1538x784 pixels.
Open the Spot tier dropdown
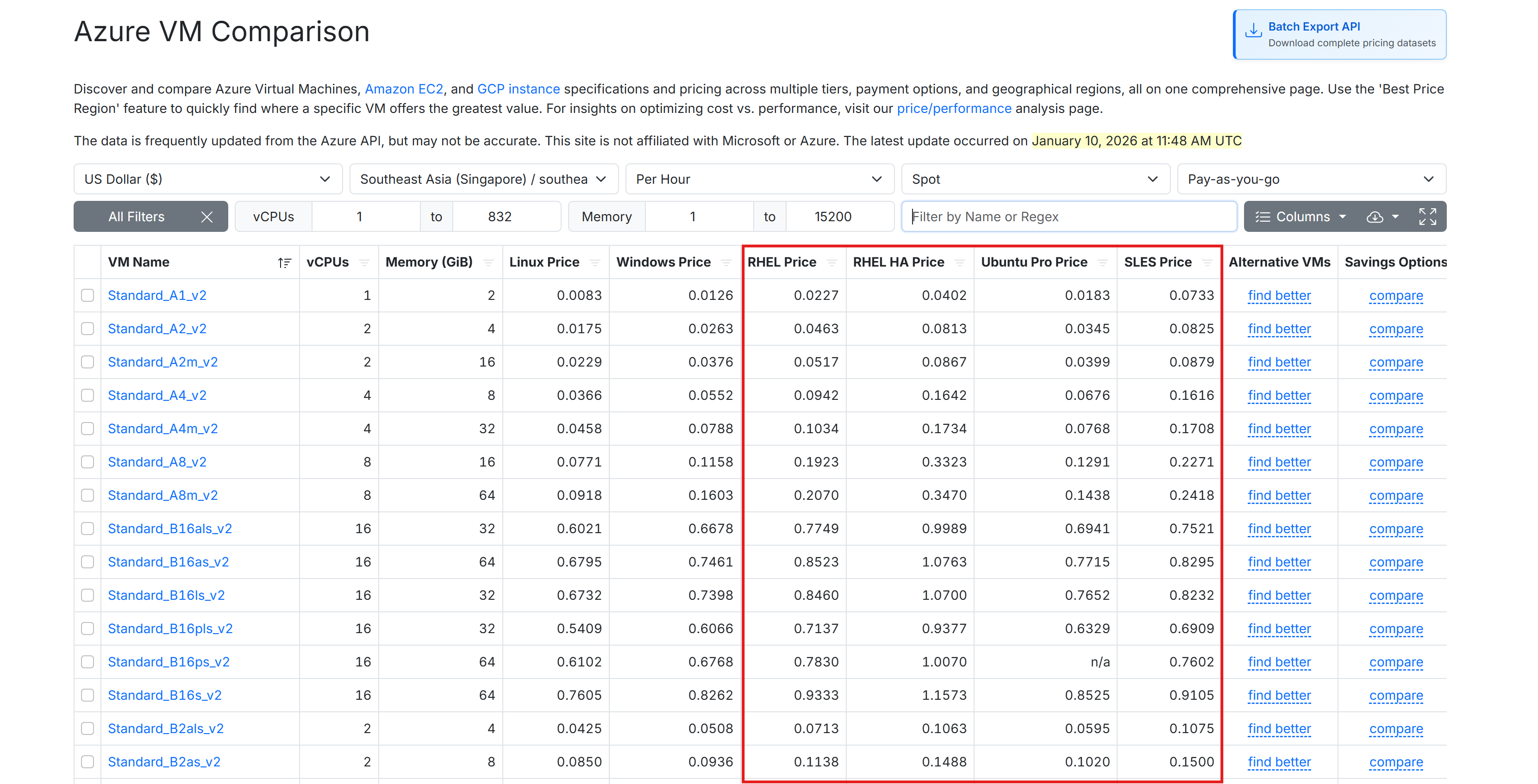[1035, 179]
